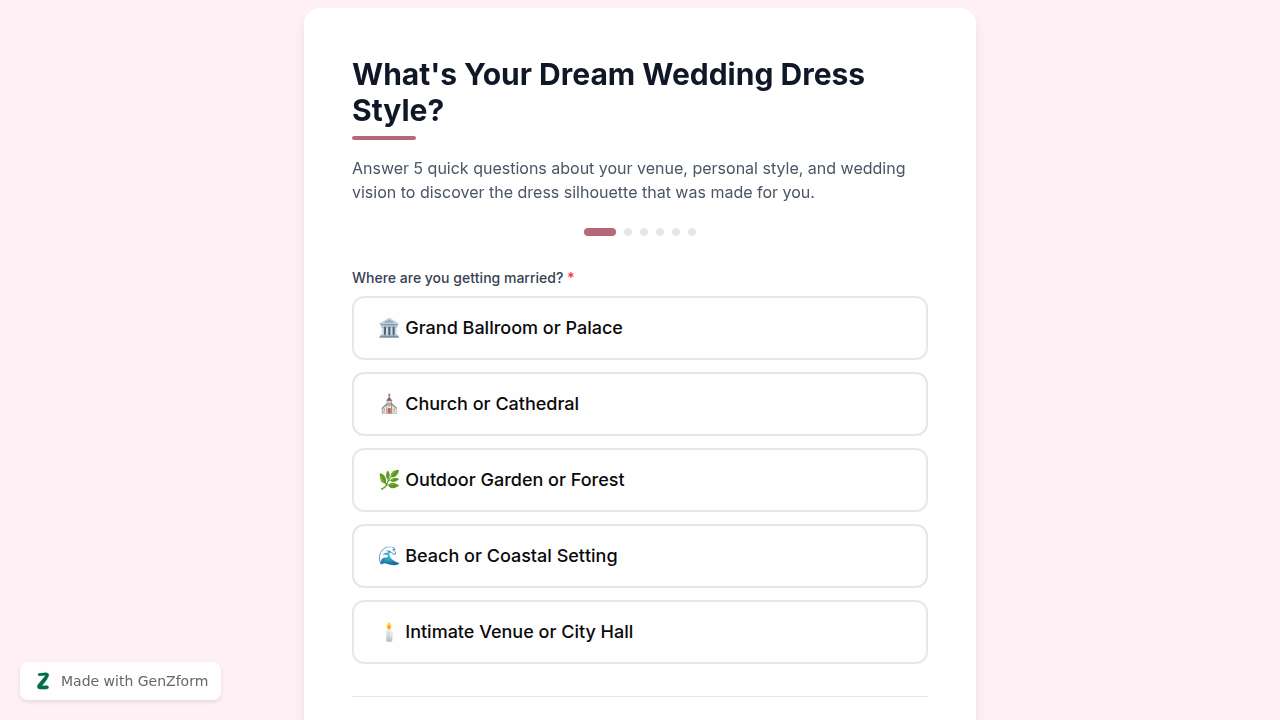Click the church emoji icon
The height and width of the screenshot is (720, 1280).
(389, 404)
